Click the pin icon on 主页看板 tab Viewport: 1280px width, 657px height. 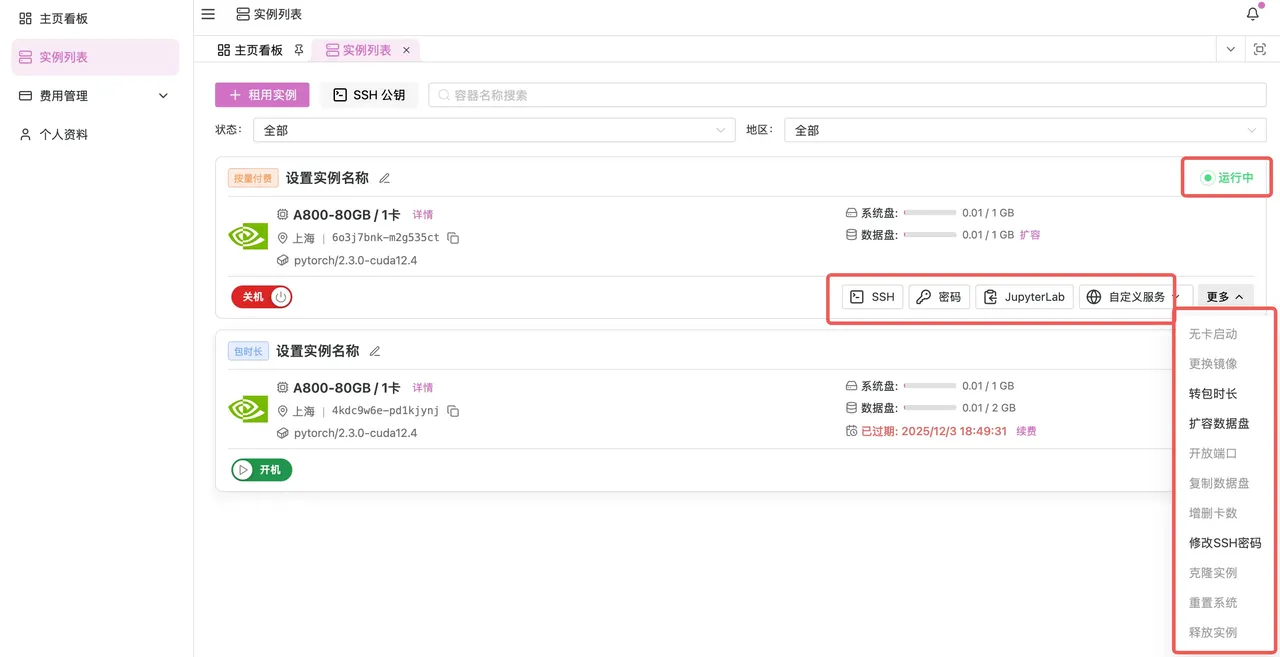click(x=298, y=50)
